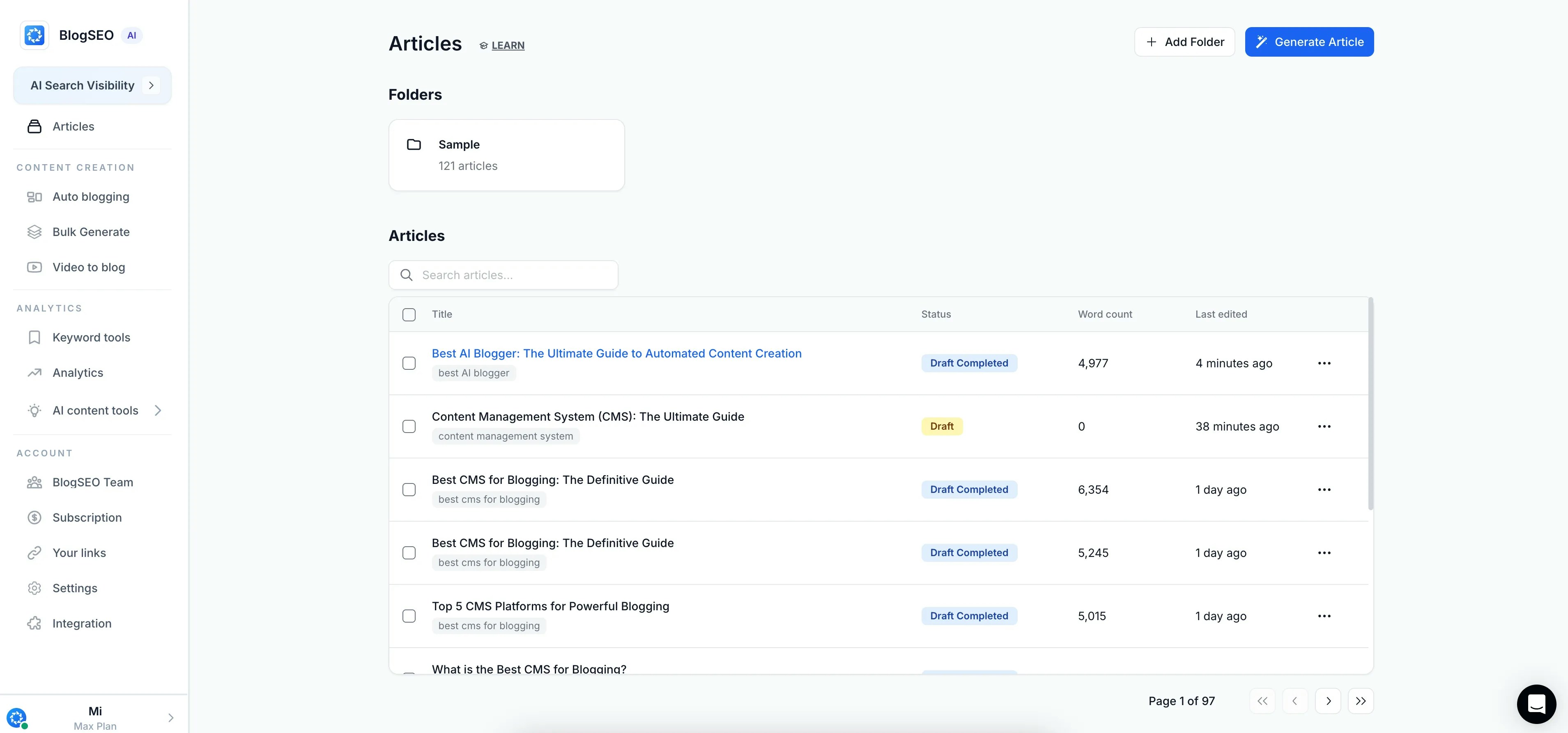This screenshot has height=733, width=1568.
Task: Expand the Mi Max Plan account menu
Action: 170,718
